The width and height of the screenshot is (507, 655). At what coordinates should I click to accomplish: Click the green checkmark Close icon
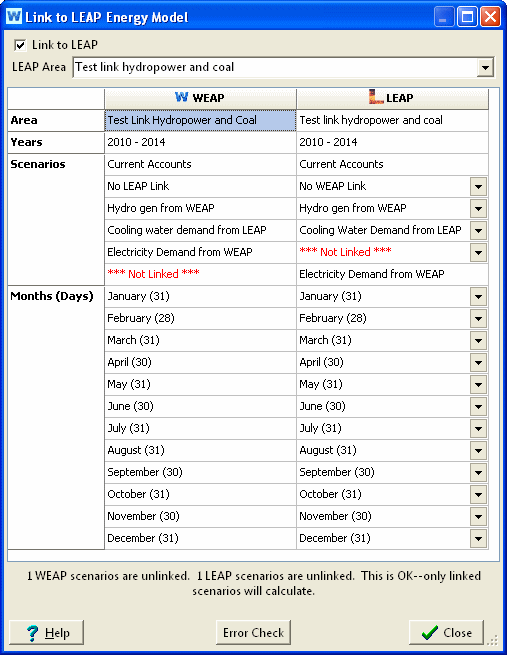pyautogui.click(x=430, y=632)
